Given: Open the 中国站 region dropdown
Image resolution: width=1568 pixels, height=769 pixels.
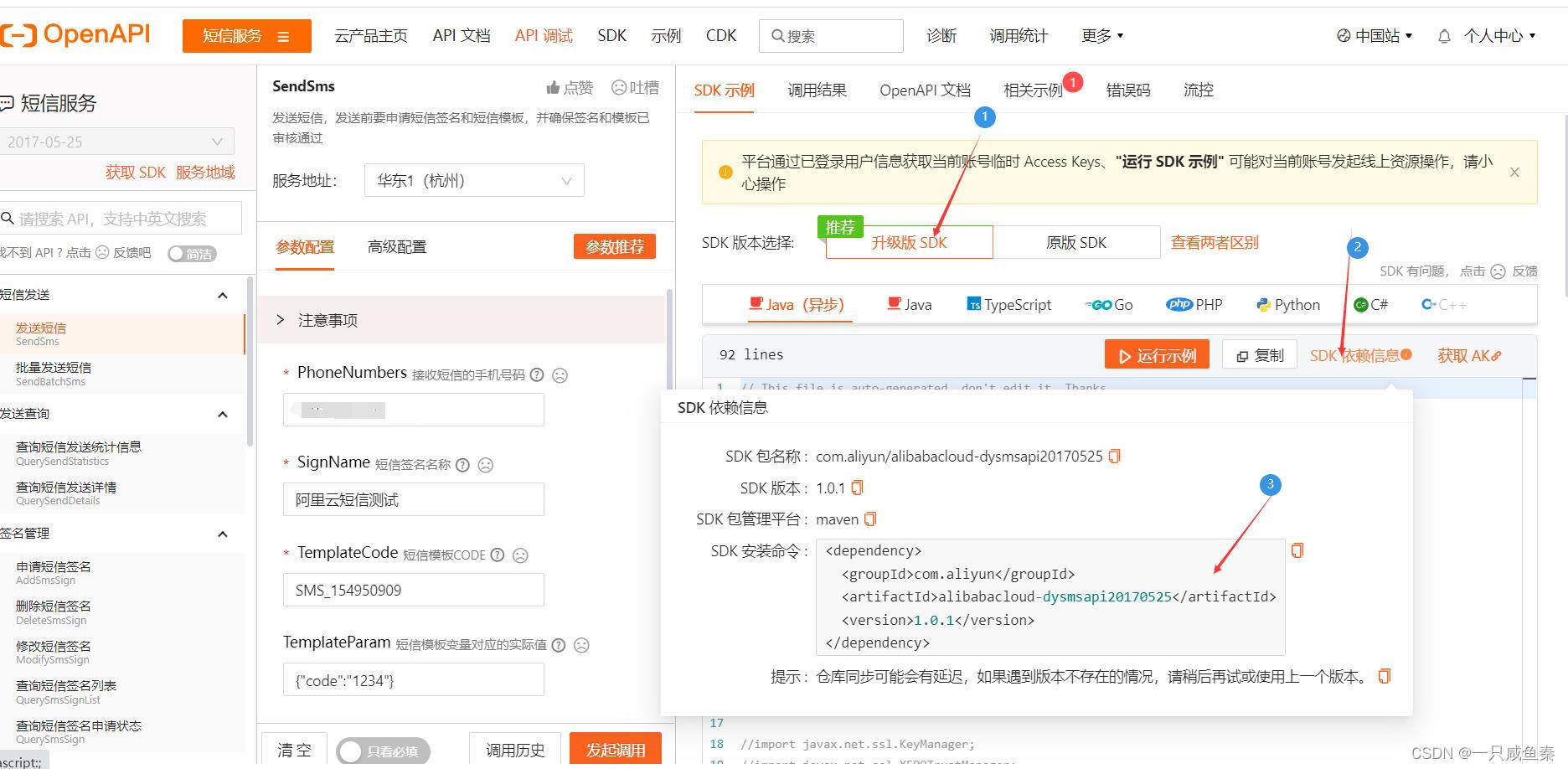Looking at the screenshot, I should click(x=1375, y=36).
